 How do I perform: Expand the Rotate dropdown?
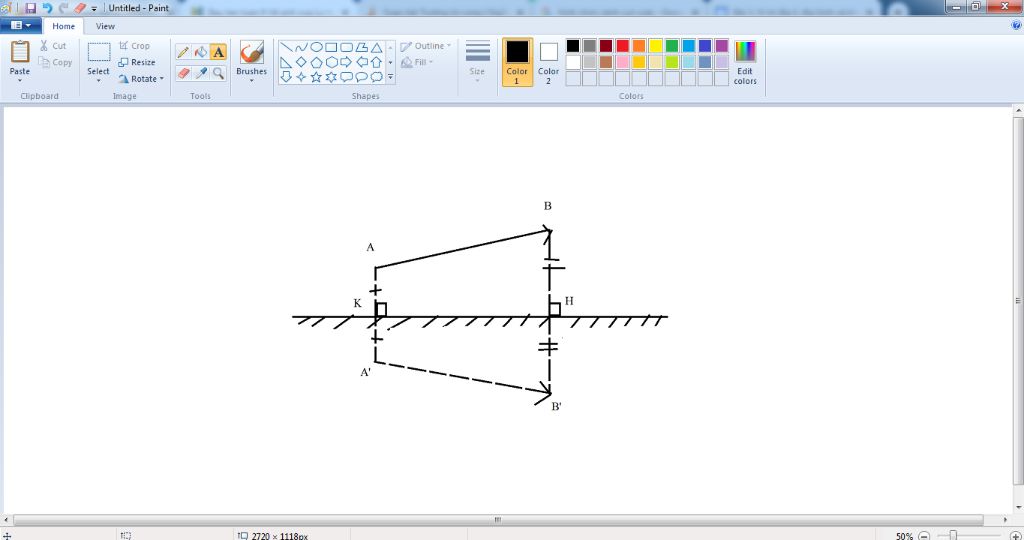[161, 78]
